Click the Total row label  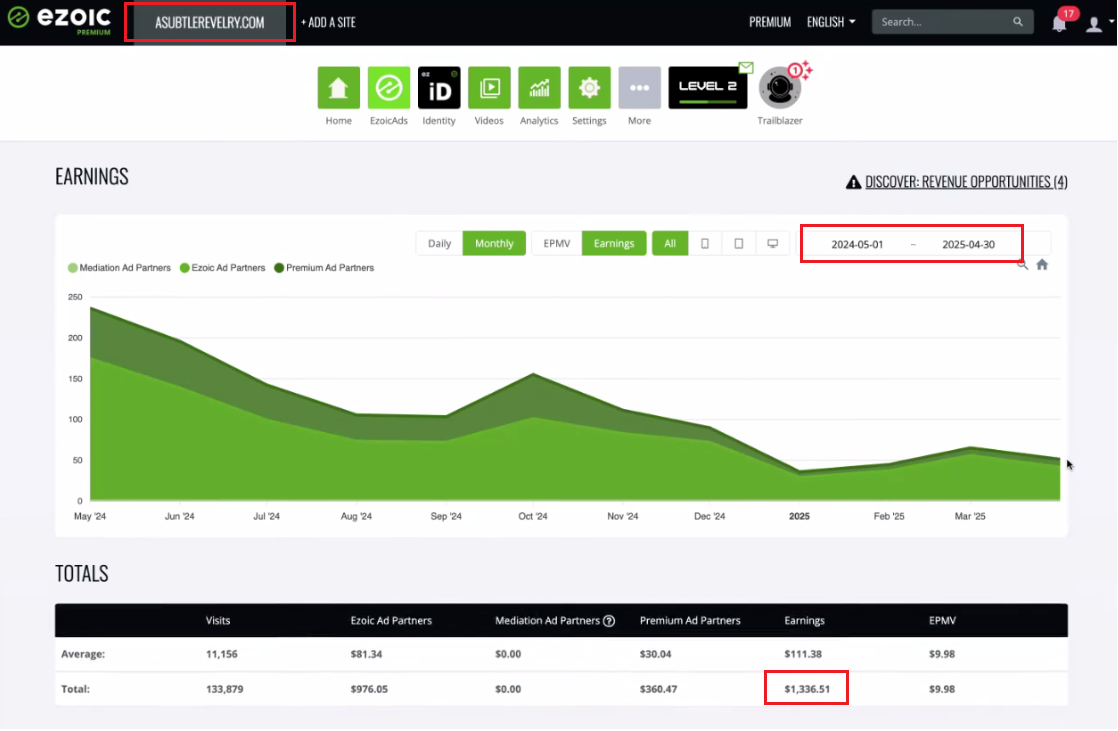(76, 689)
